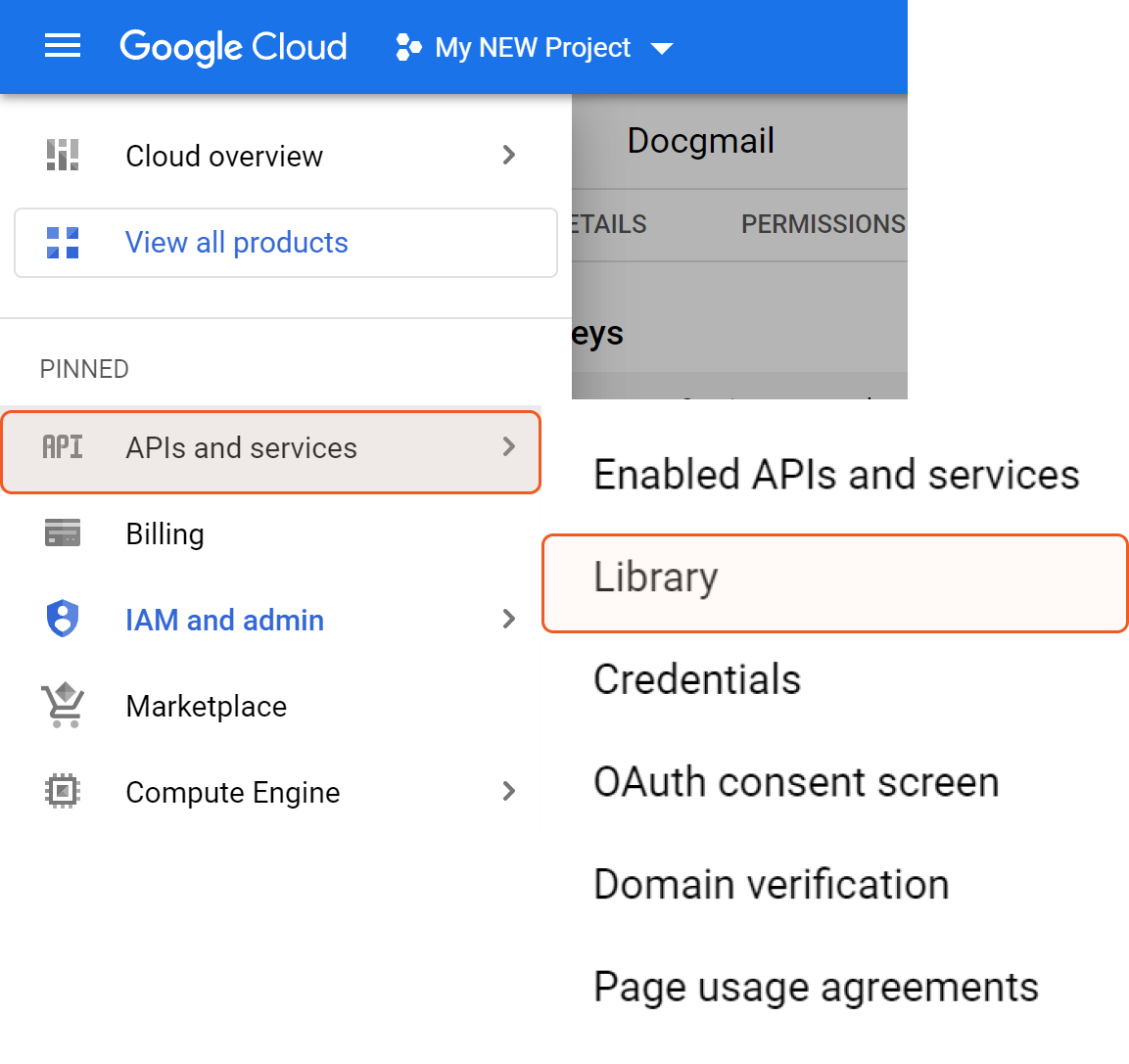
Task: Click the View all products grid icon
Action: [x=63, y=242]
